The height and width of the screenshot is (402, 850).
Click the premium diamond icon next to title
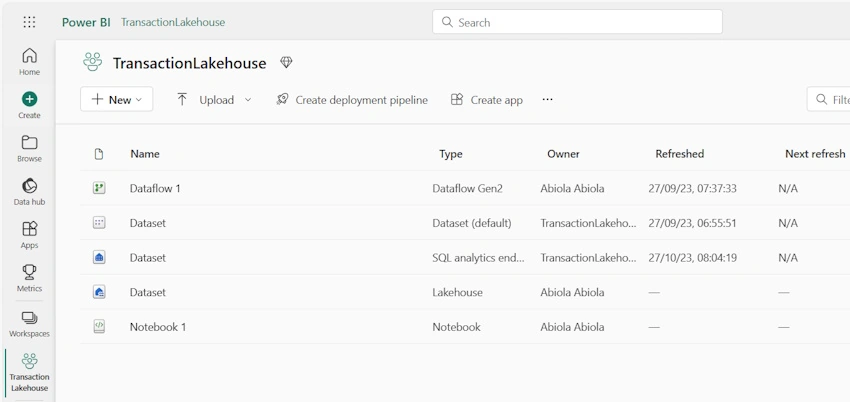(286, 62)
